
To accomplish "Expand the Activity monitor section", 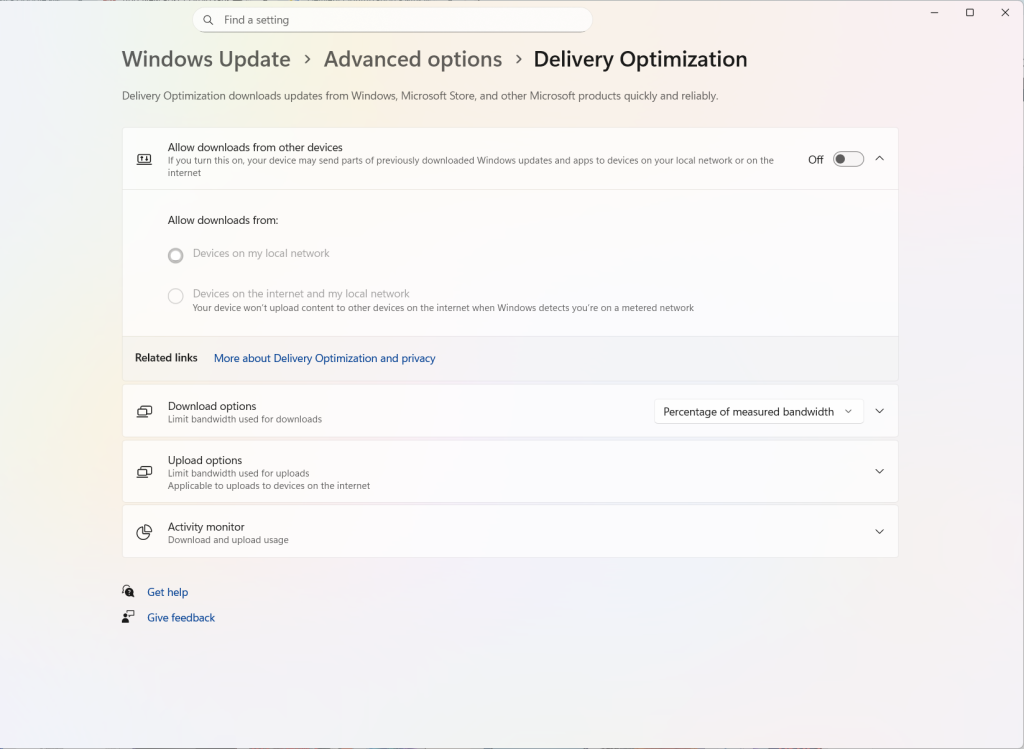I will click(x=879, y=532).
